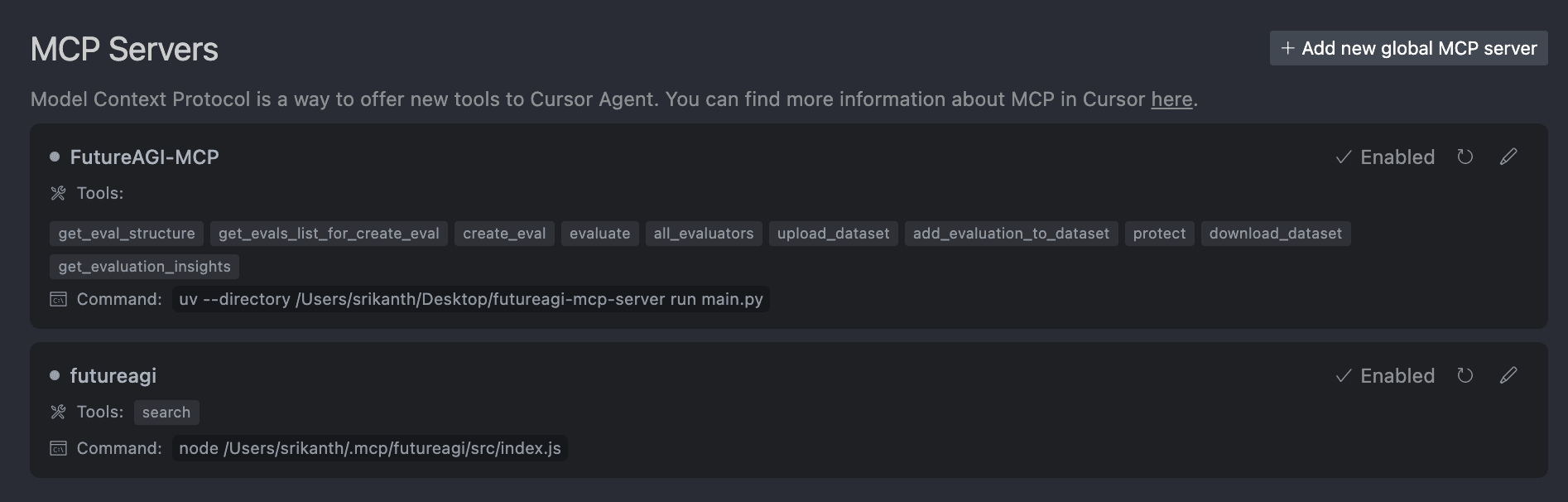Select the node index.js command text

(x=369, y=448)
